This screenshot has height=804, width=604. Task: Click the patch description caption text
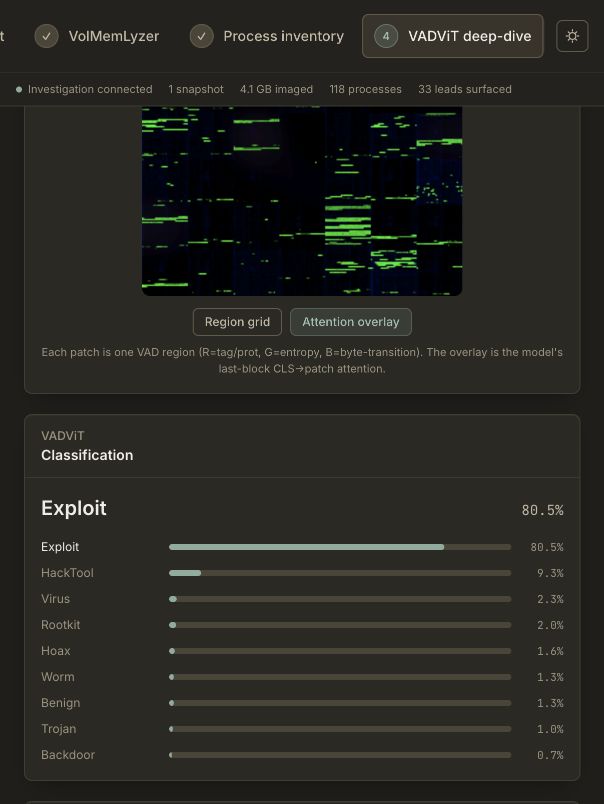coord(302,360)
